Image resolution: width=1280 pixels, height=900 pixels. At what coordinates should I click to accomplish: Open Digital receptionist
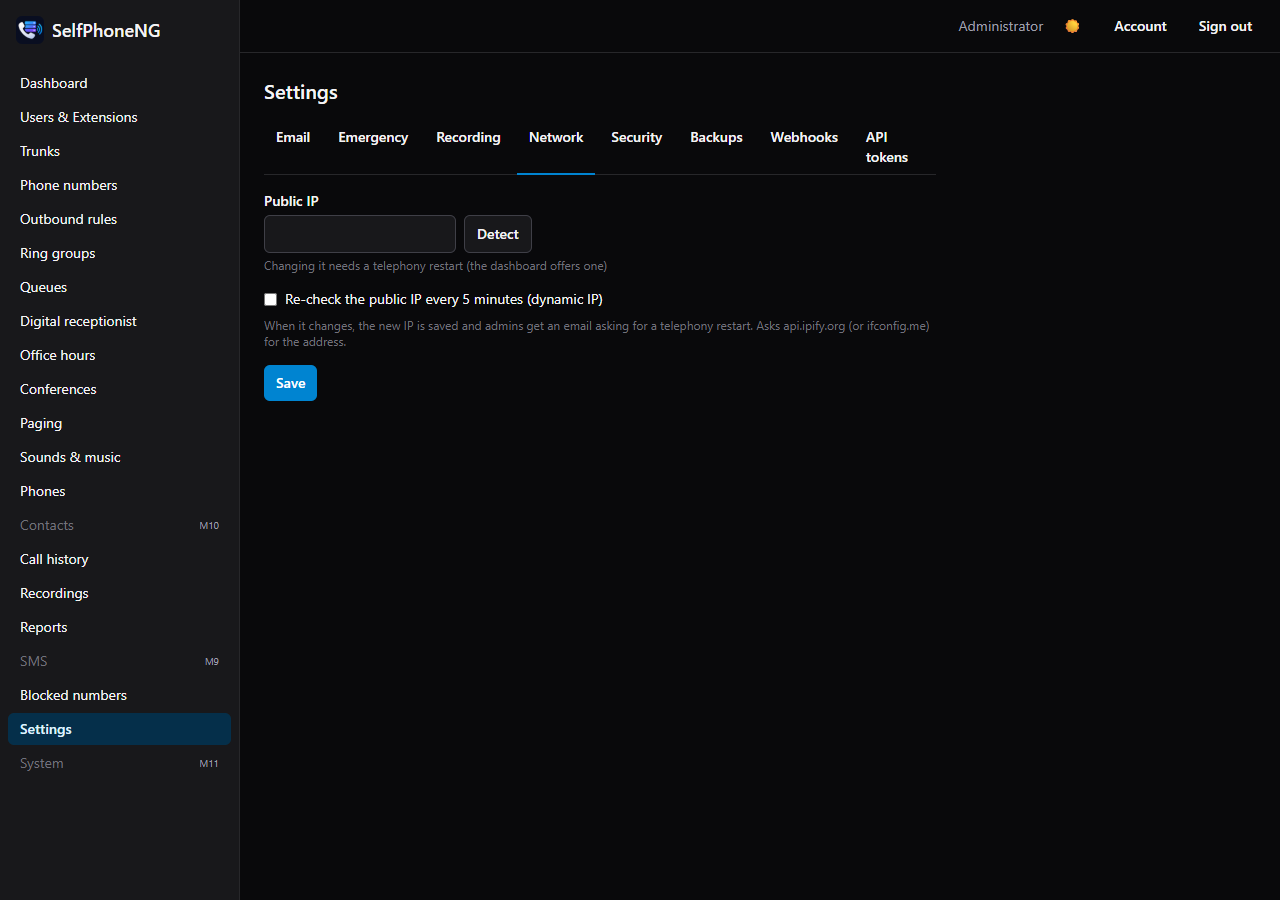(119, 321)
